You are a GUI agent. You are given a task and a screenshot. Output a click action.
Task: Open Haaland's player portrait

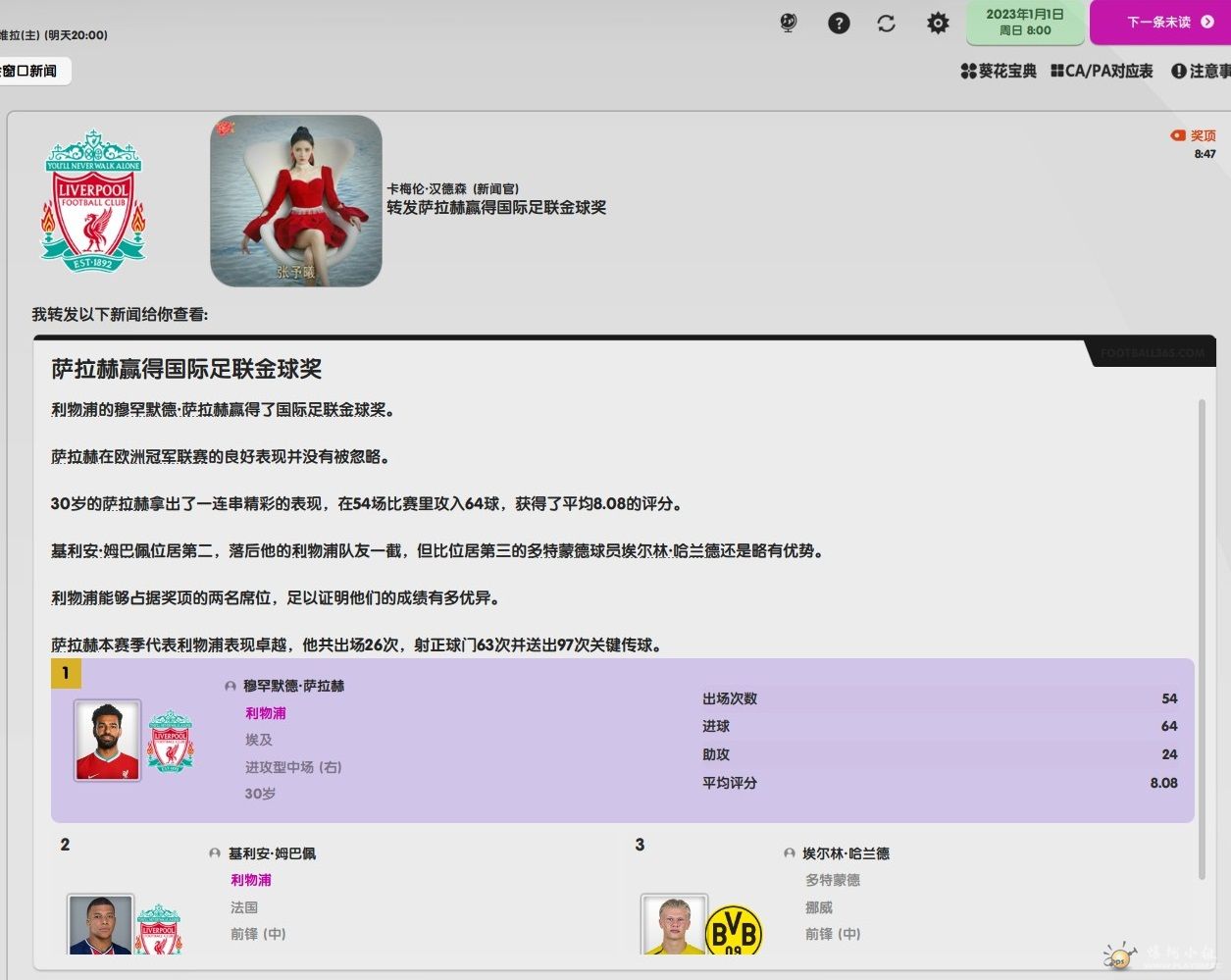[x=675, y=924]
